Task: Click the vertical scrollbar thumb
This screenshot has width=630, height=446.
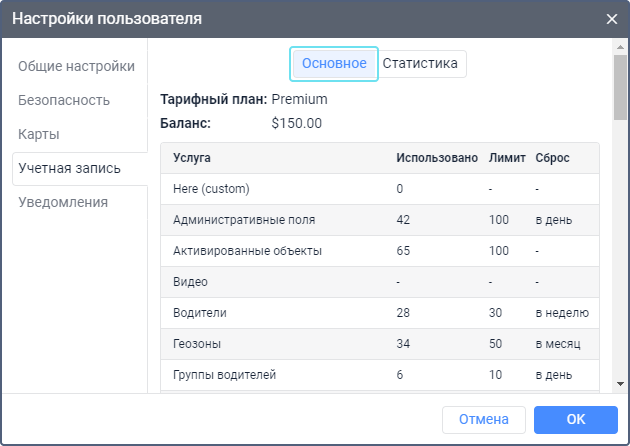Action: [x=620, y=90]
